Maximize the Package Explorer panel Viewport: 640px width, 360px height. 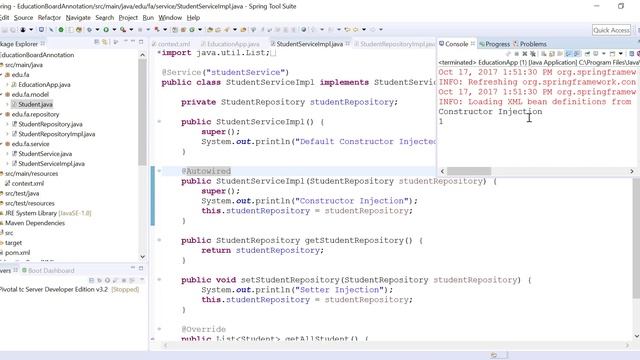(x=141, y=42)
